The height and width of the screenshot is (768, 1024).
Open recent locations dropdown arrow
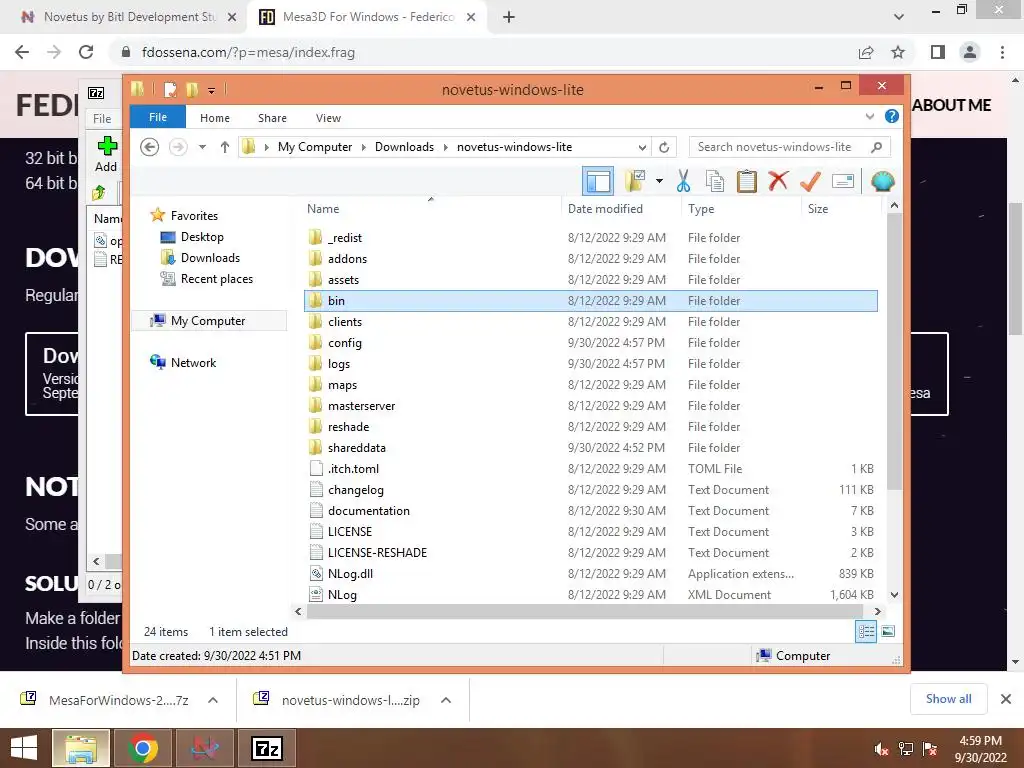coord(202,147)
